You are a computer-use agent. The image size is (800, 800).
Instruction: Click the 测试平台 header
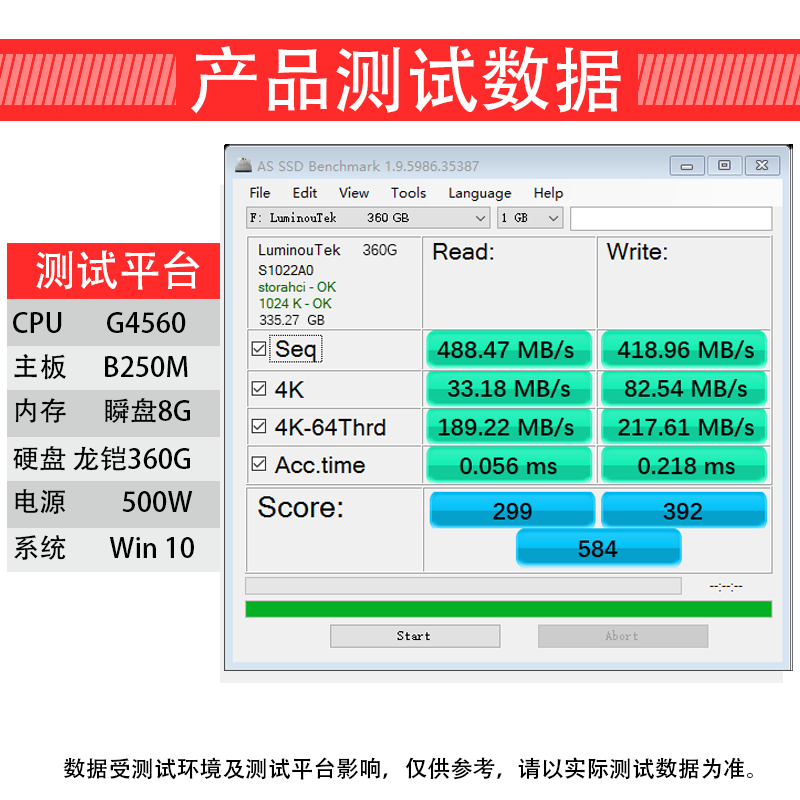(x=113, y=271)
